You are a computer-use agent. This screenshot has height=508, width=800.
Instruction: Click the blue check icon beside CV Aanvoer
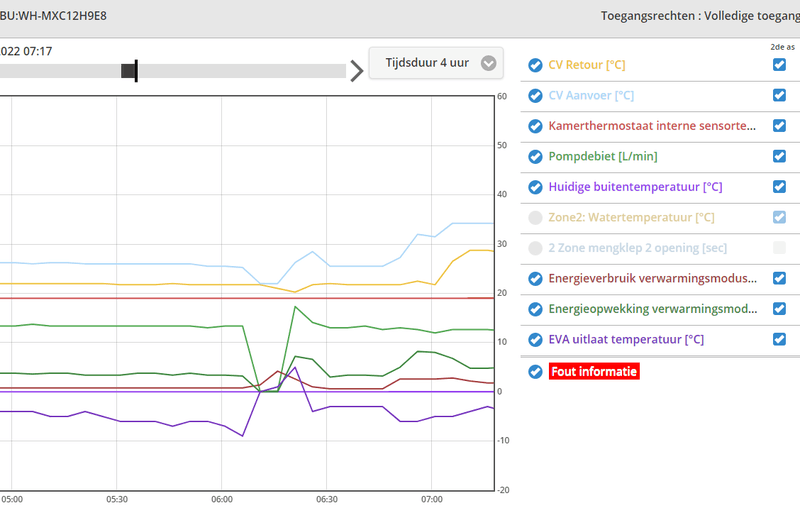coord(536,96)
